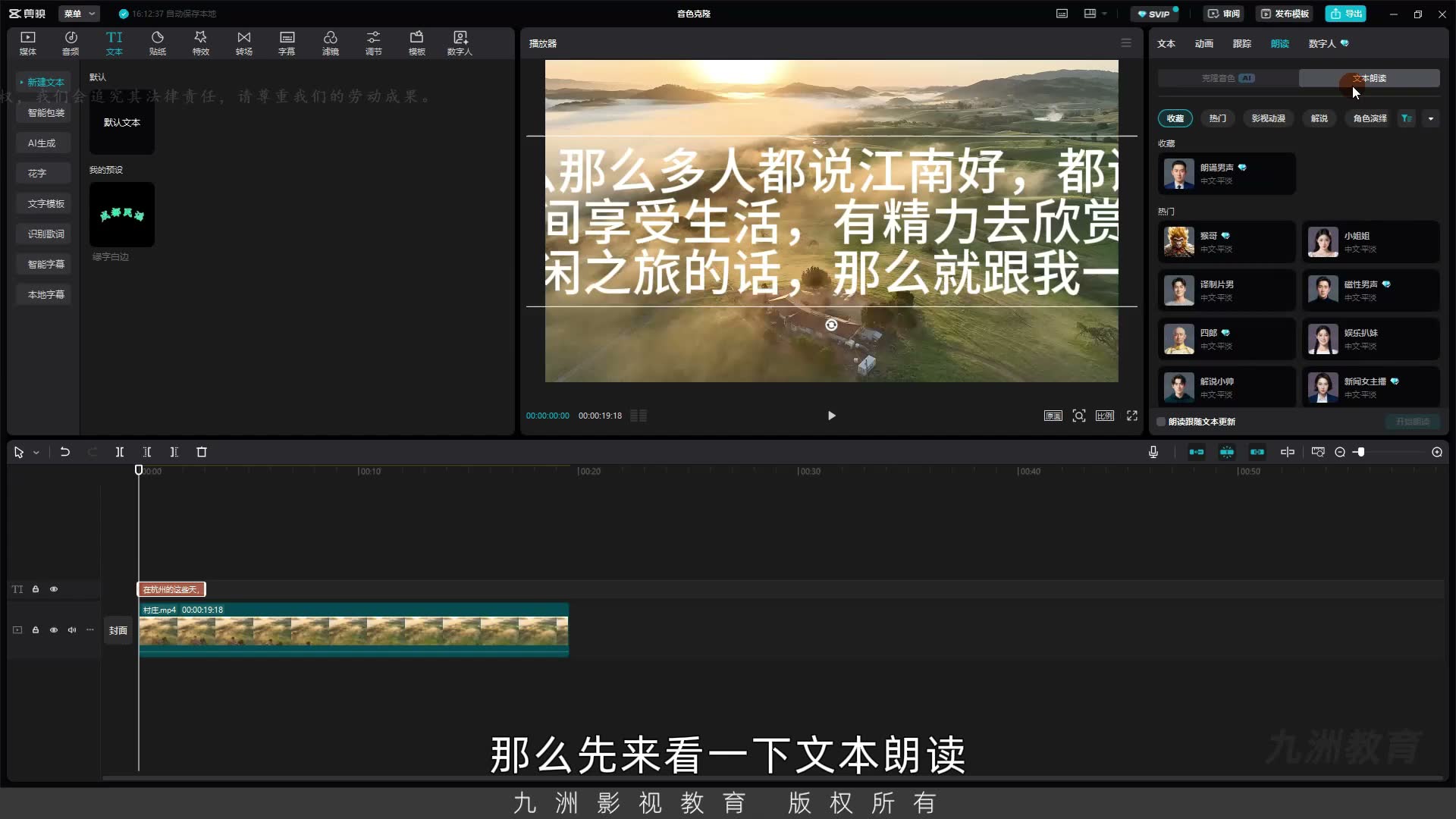Select the 影视动漫 voice category
The image size is (1456, 819).
click(1269, 118)
